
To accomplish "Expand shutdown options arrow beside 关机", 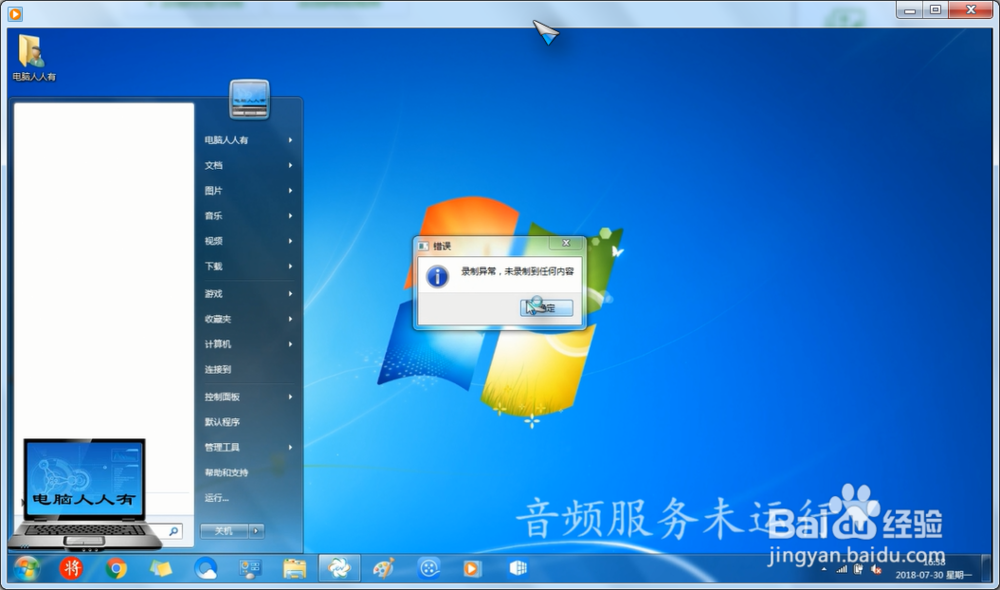I will 256,531.
